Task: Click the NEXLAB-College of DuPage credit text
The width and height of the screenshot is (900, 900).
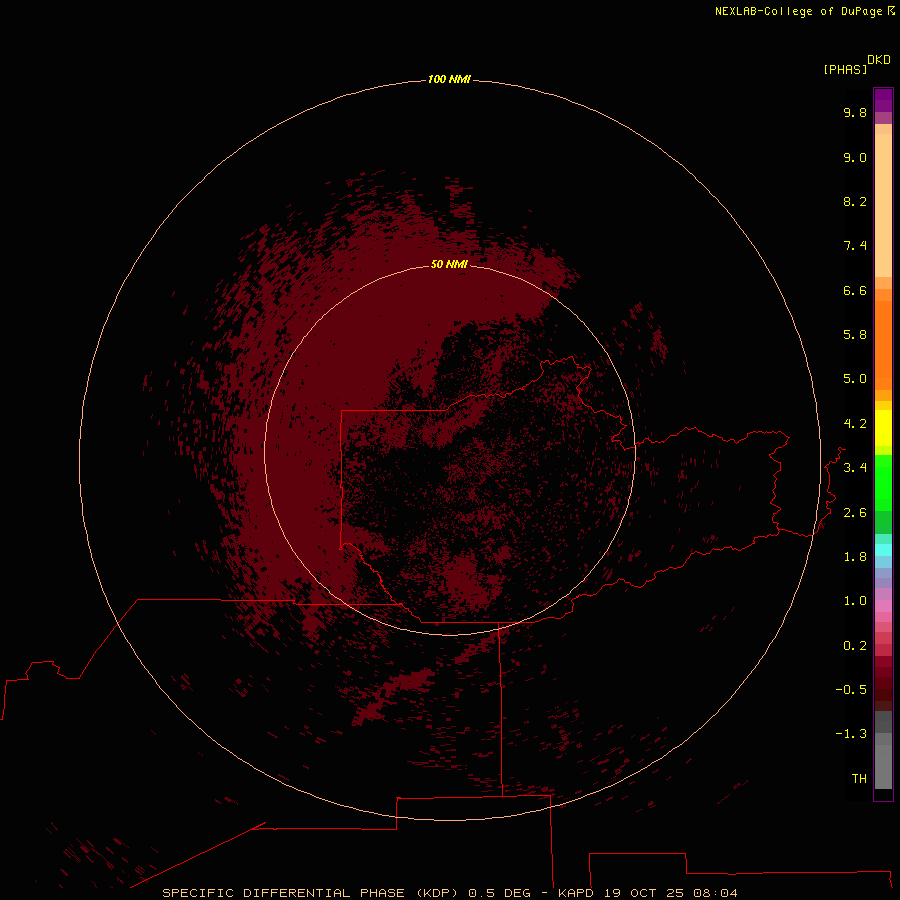Action: pos(799,11)
